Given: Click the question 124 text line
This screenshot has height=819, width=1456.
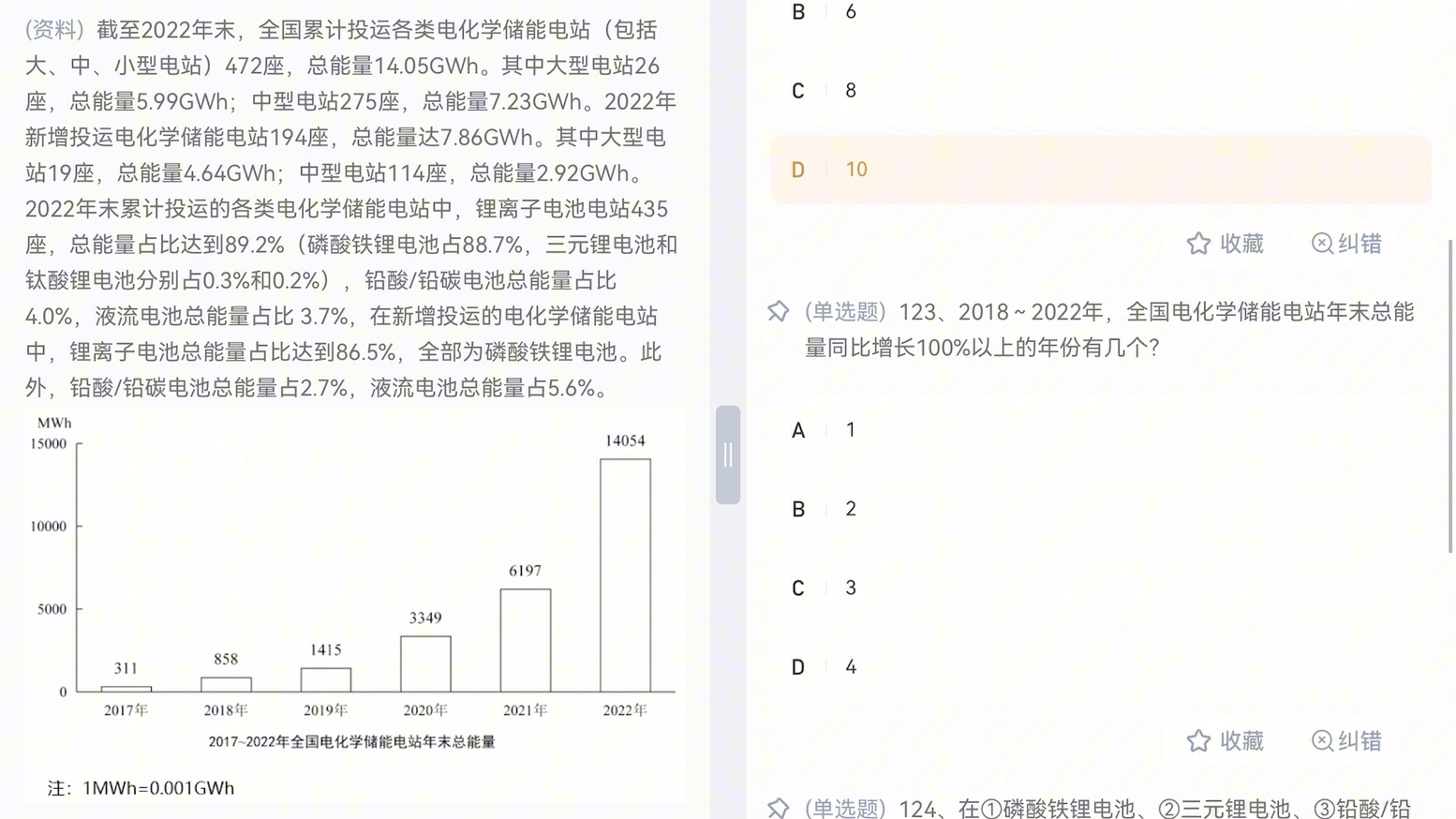Looking at the screenshot, I should [1108, 808].
